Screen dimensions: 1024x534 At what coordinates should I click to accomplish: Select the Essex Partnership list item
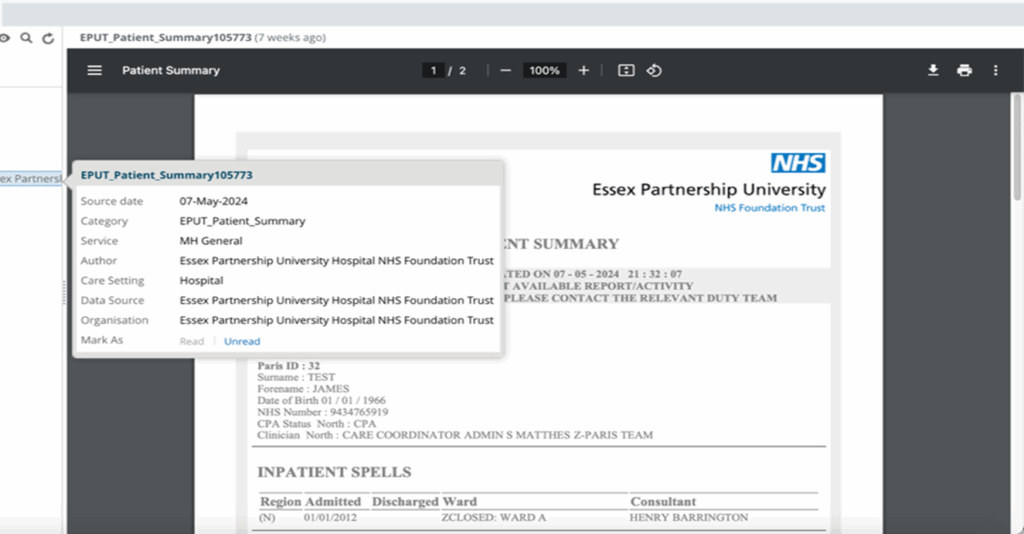[x=31, y=178]
